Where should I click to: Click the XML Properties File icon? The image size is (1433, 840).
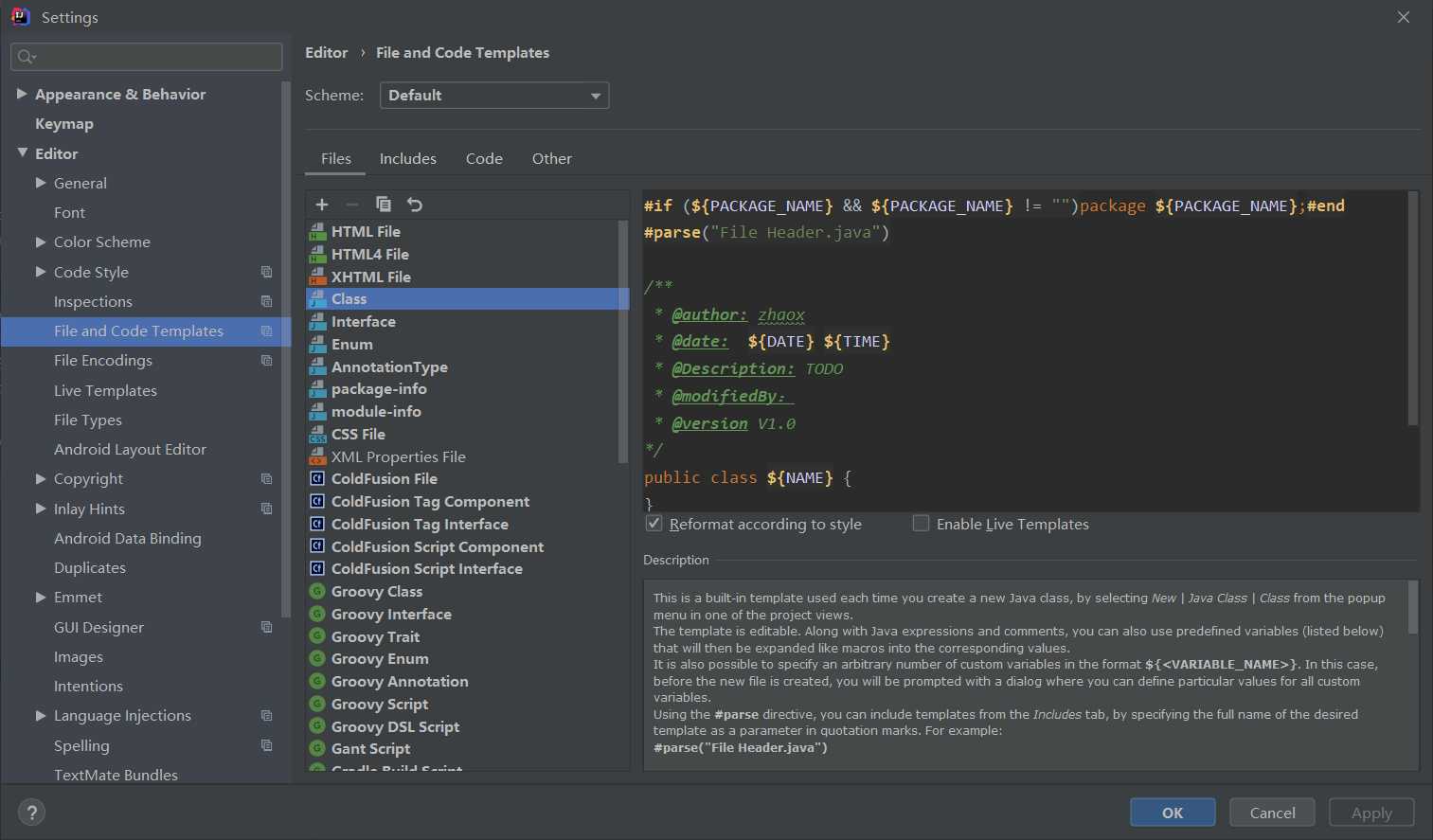[x=318, y=456]
